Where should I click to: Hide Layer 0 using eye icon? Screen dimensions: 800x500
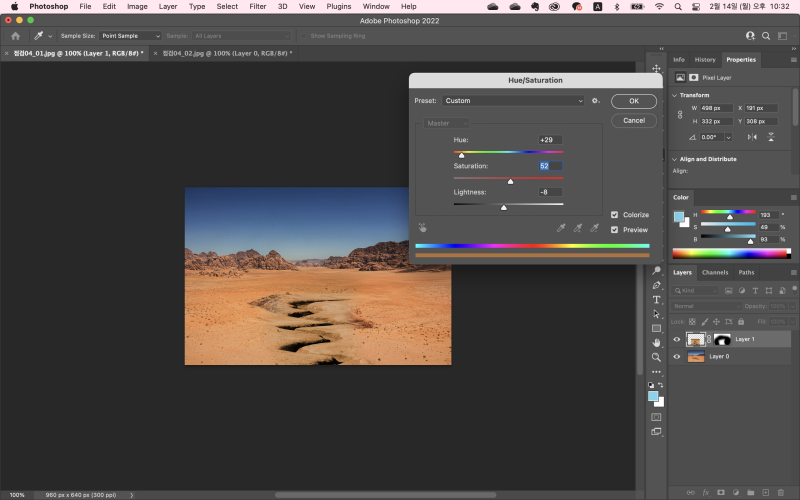[677, 356]
